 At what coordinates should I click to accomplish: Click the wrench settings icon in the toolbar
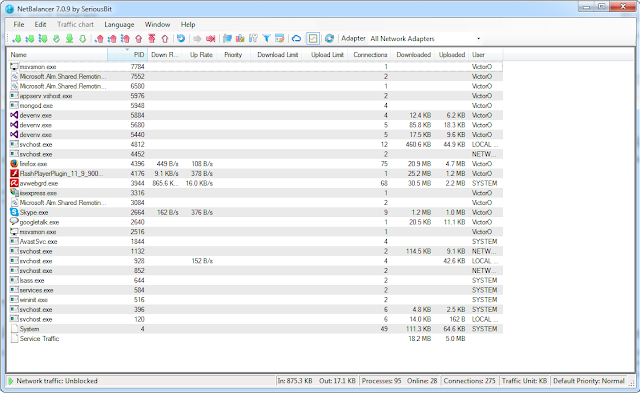pyautogui.click(x=253, y=38)
